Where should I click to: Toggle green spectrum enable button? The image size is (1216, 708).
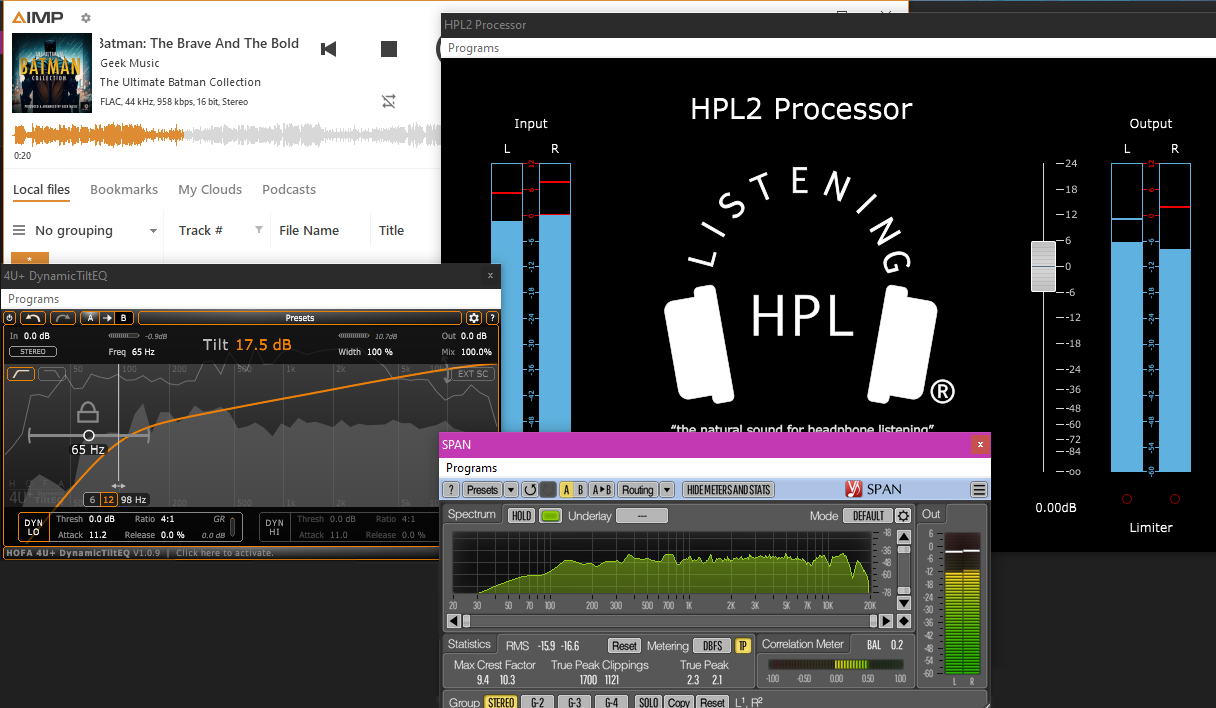coord(550,516)
